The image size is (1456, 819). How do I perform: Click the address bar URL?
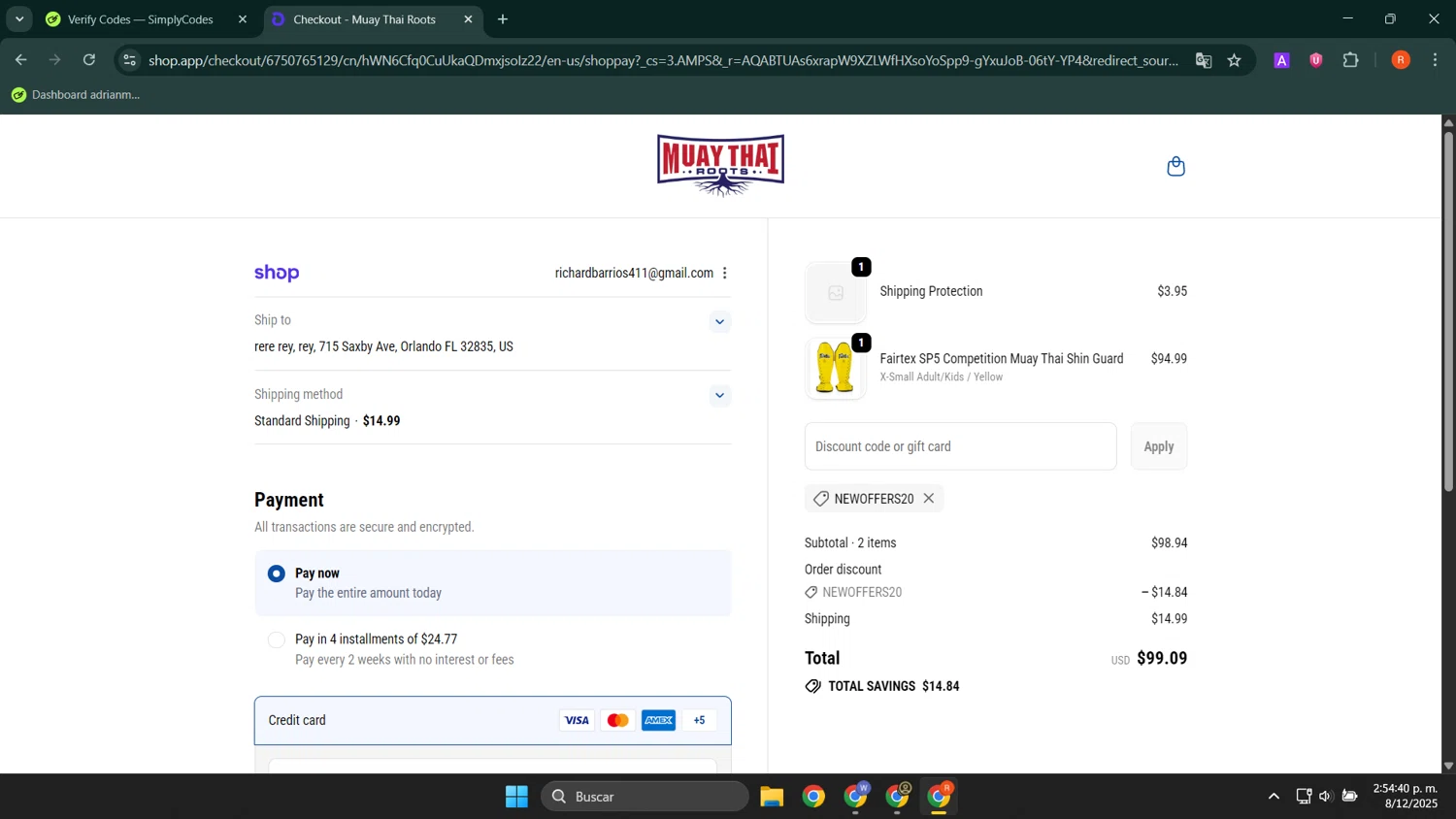(x=663, y=60)
